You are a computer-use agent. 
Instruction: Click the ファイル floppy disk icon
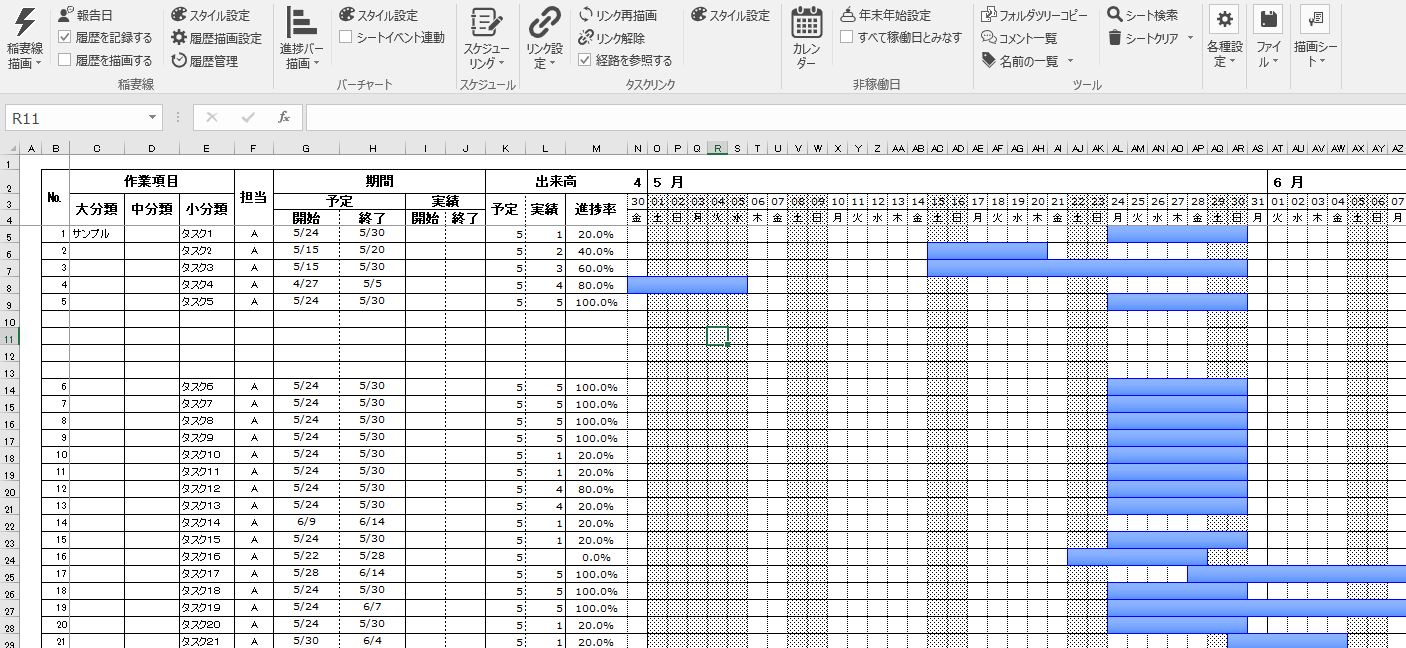click(x=1268, y=20)
